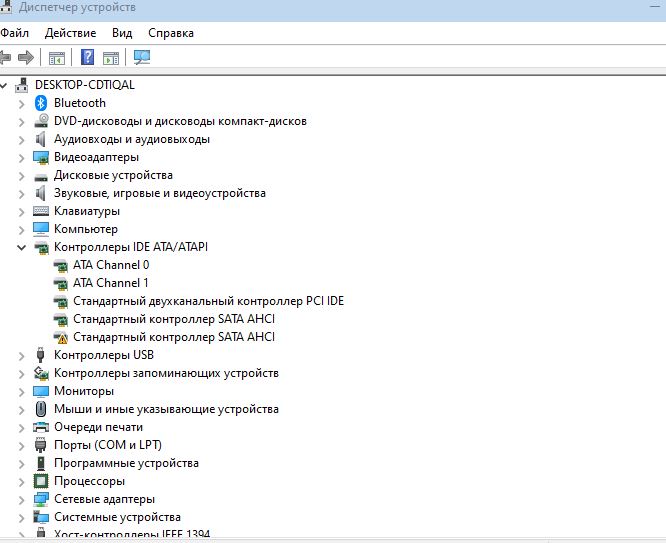Click the processor chip icon next to Процессоры
666x543 pixels.
tap(41, 481)
